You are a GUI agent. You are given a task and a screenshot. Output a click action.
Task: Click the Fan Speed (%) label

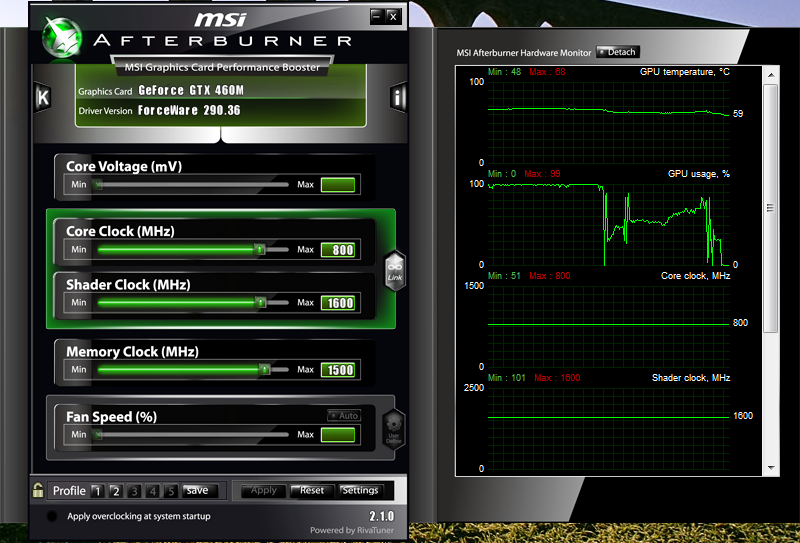click(111, 417)
